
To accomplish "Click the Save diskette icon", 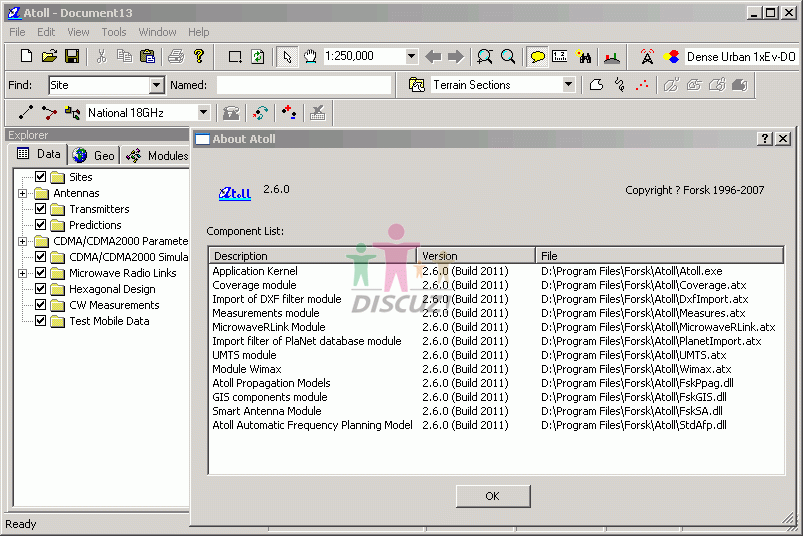I will (x=72, y=57).
